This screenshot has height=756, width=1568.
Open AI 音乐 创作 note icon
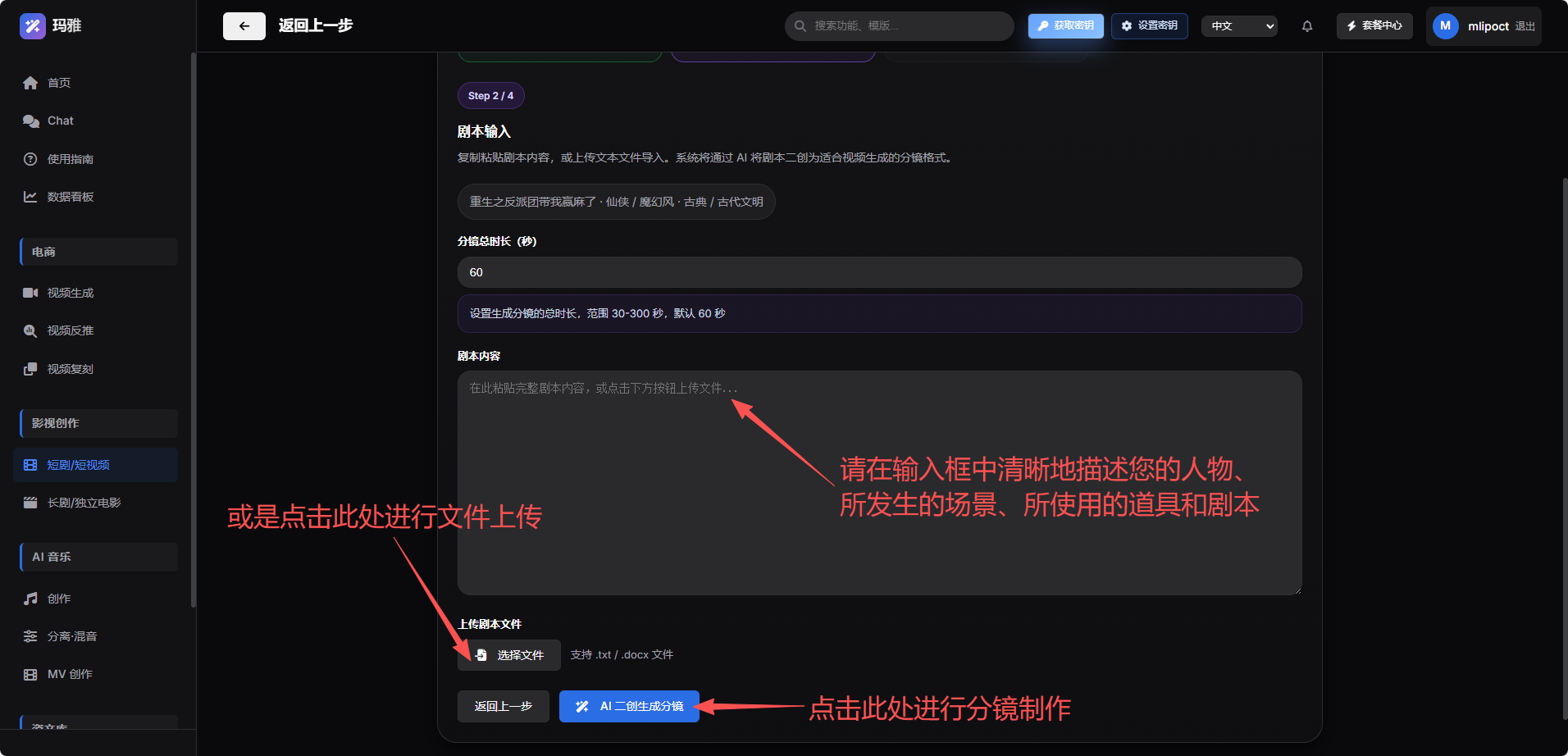point(30,599)
